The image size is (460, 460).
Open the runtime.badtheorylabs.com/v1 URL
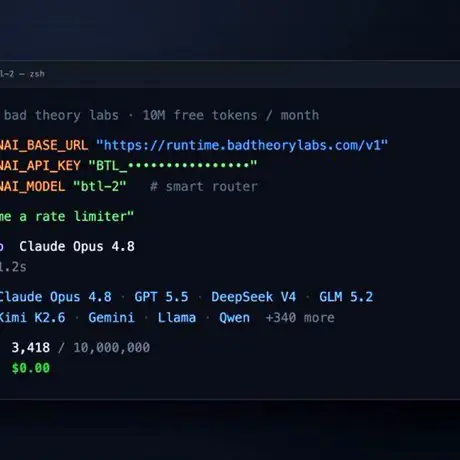tap(242, 145)
